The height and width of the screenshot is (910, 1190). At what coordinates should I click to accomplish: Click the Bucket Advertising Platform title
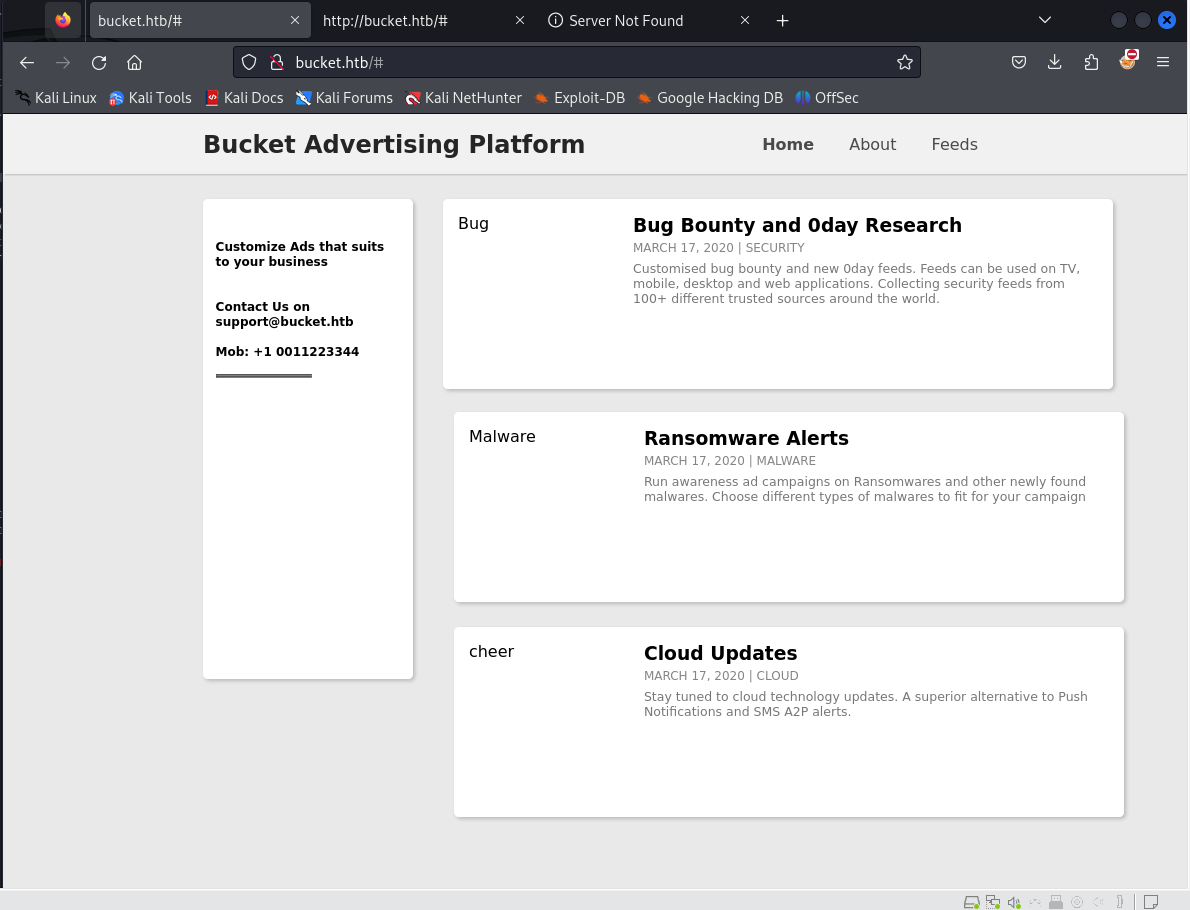394,144
